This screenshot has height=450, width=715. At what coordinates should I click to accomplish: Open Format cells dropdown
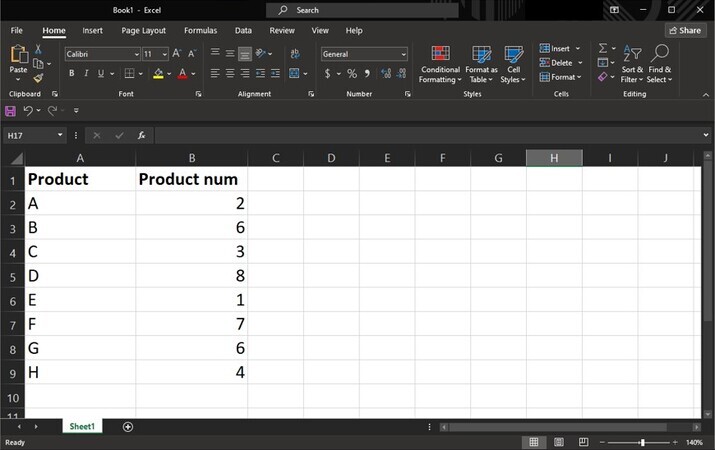coord(561,77)
